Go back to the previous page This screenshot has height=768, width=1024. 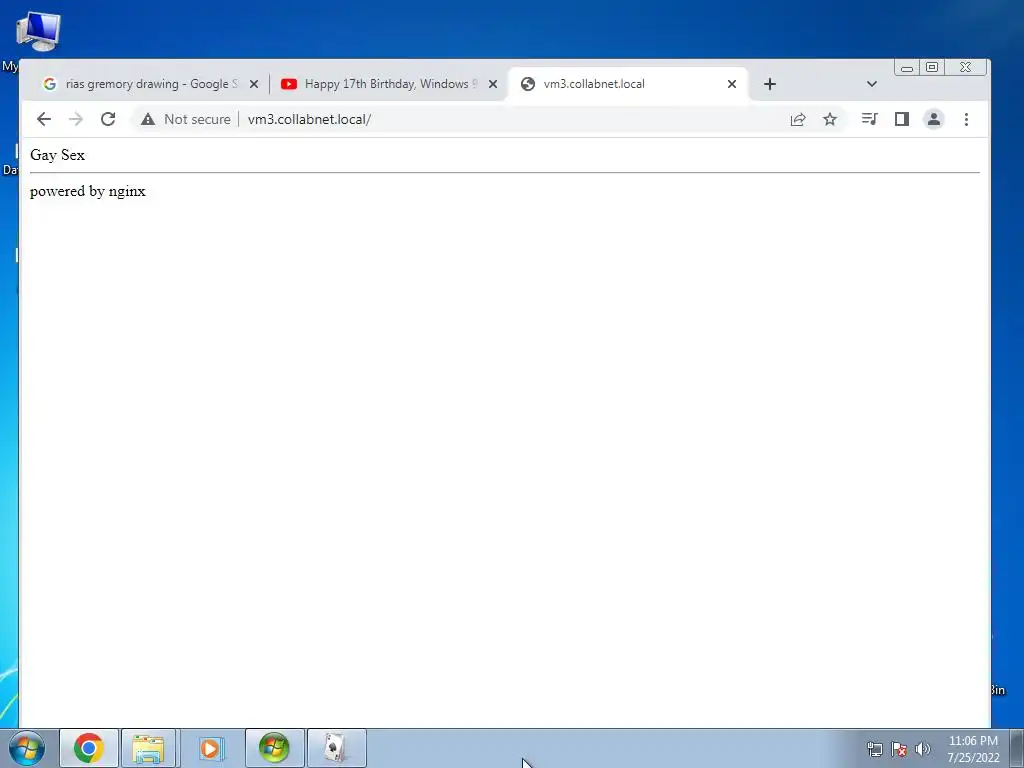tap(44, 119)
